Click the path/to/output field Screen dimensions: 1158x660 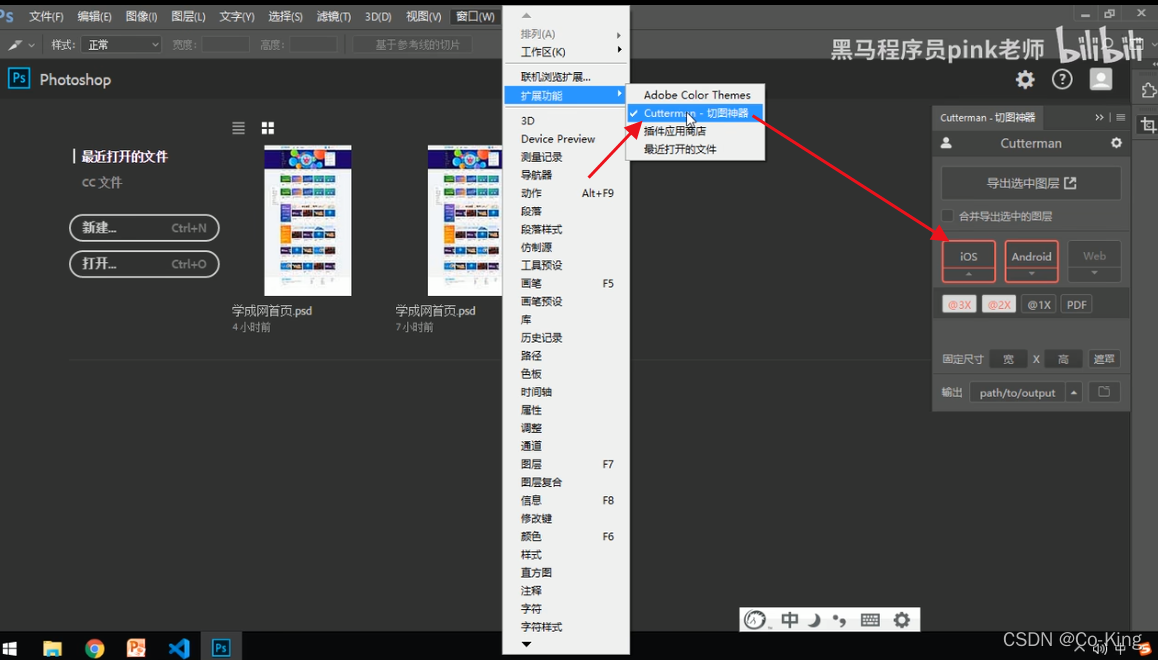1017,393
